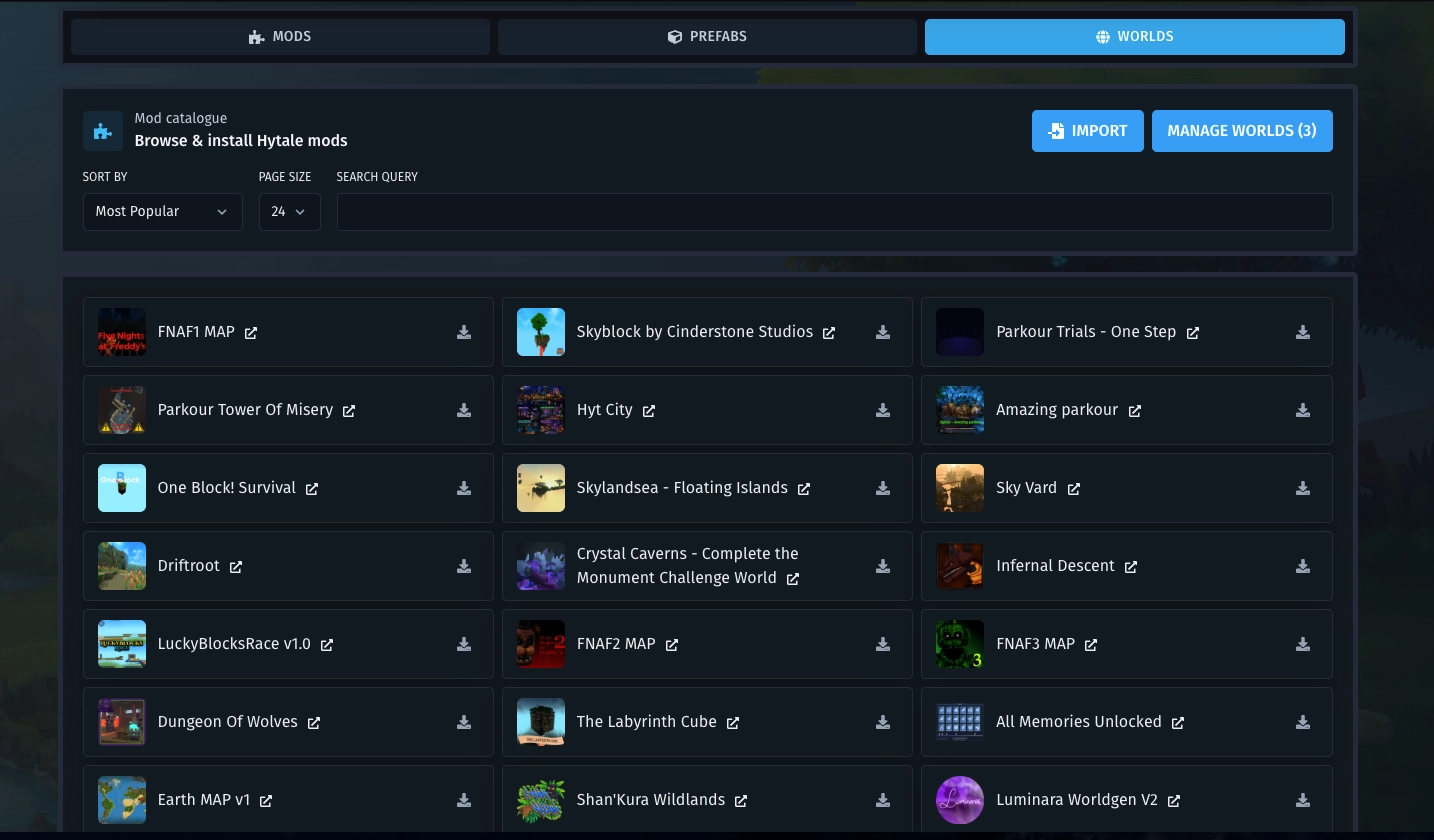Viewport: 1434px width, 840px height.
Task: Open Hyt City external link icon
Action: [649, 411]
